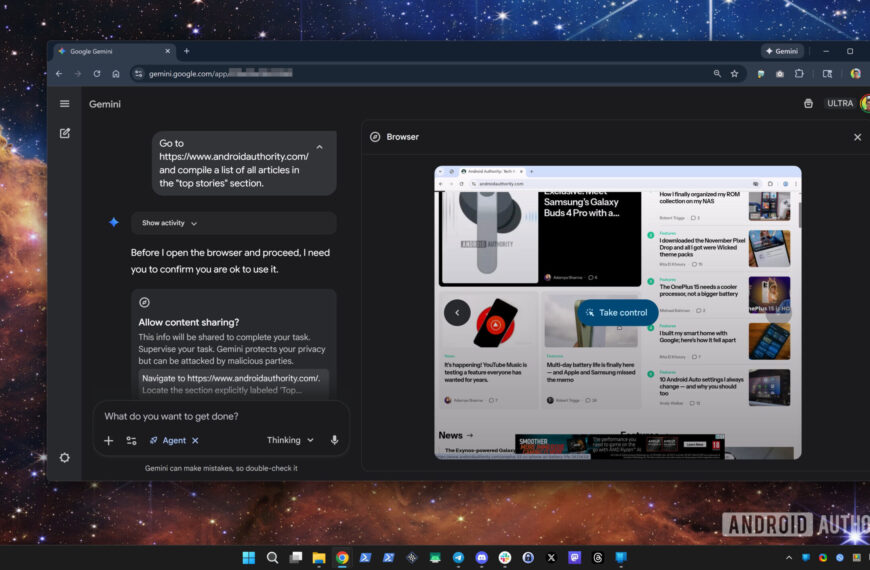Click the News arrow link in preview
This screenshot has width=870, height=570.
(456, 436)
